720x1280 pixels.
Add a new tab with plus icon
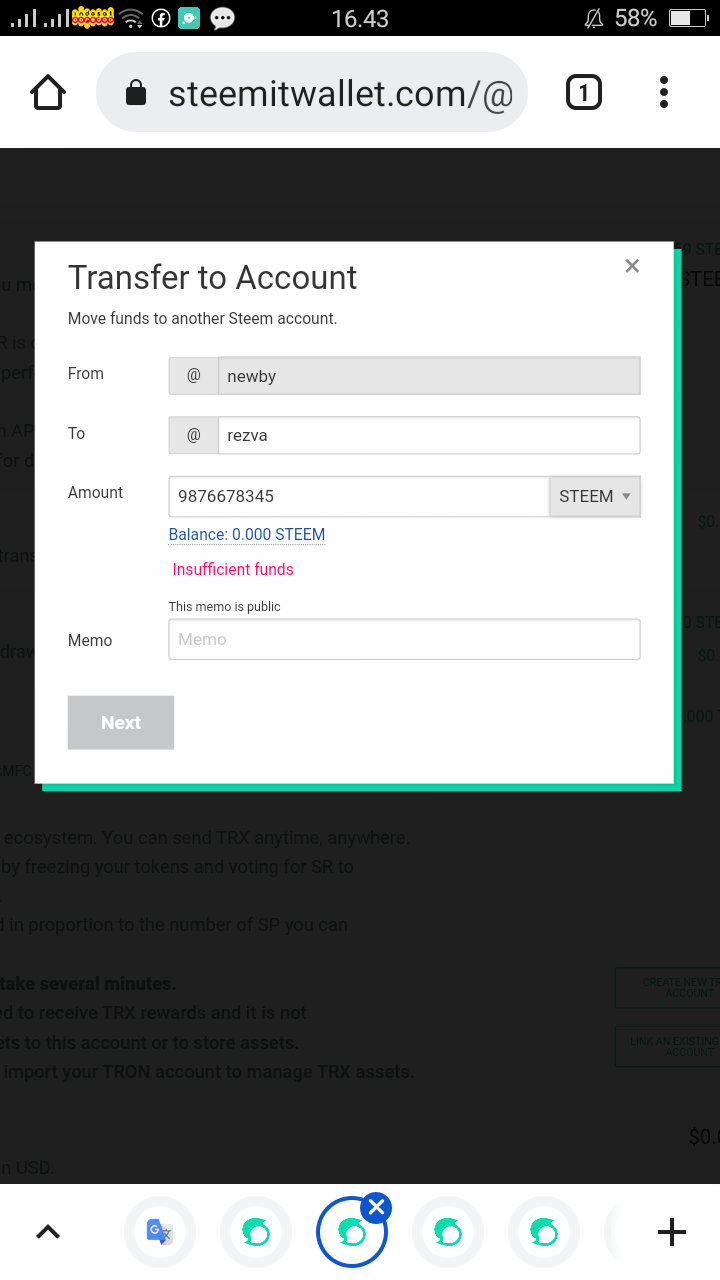pos(672,1232)
